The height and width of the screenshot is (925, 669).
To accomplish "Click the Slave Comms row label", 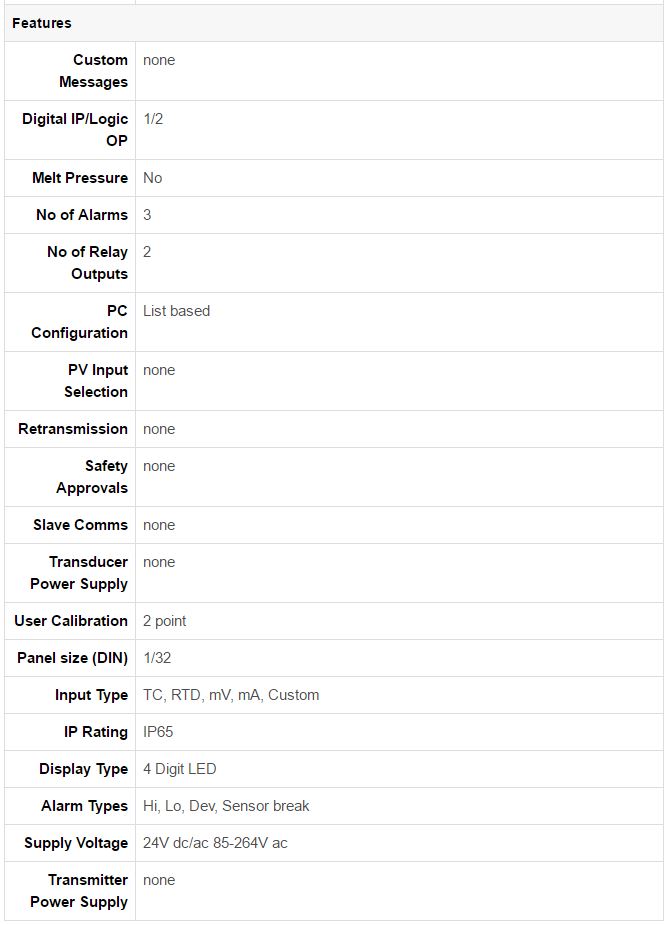I will coord(80,525).
